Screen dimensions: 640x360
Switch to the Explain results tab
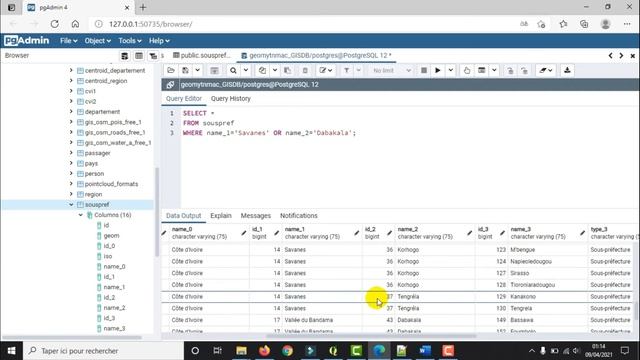[221, 216]
